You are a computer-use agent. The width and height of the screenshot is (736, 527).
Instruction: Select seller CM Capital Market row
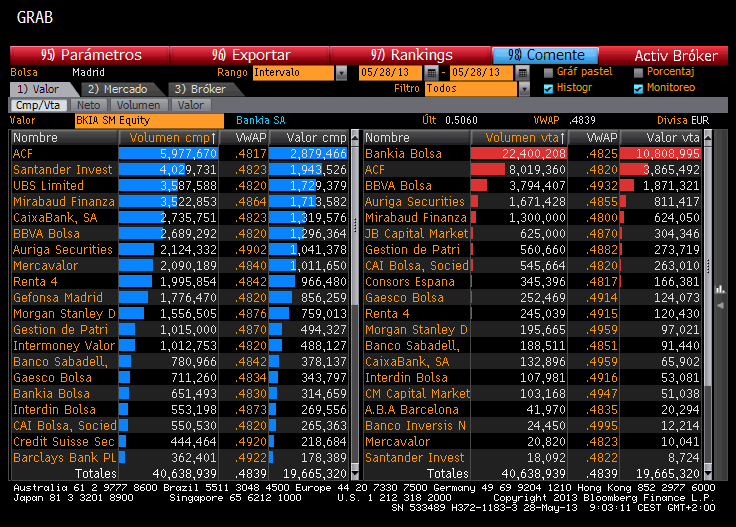tap(533, 394)
